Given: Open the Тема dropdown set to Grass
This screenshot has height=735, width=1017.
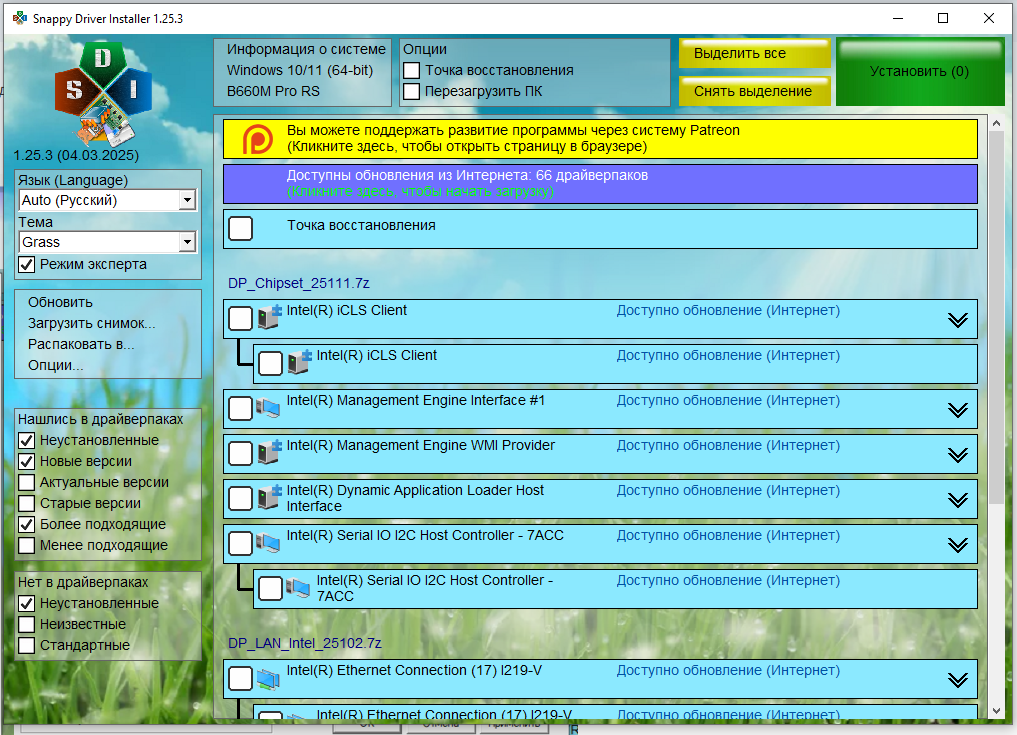Looking at the screenshot, I should click(x=186, y=243).
